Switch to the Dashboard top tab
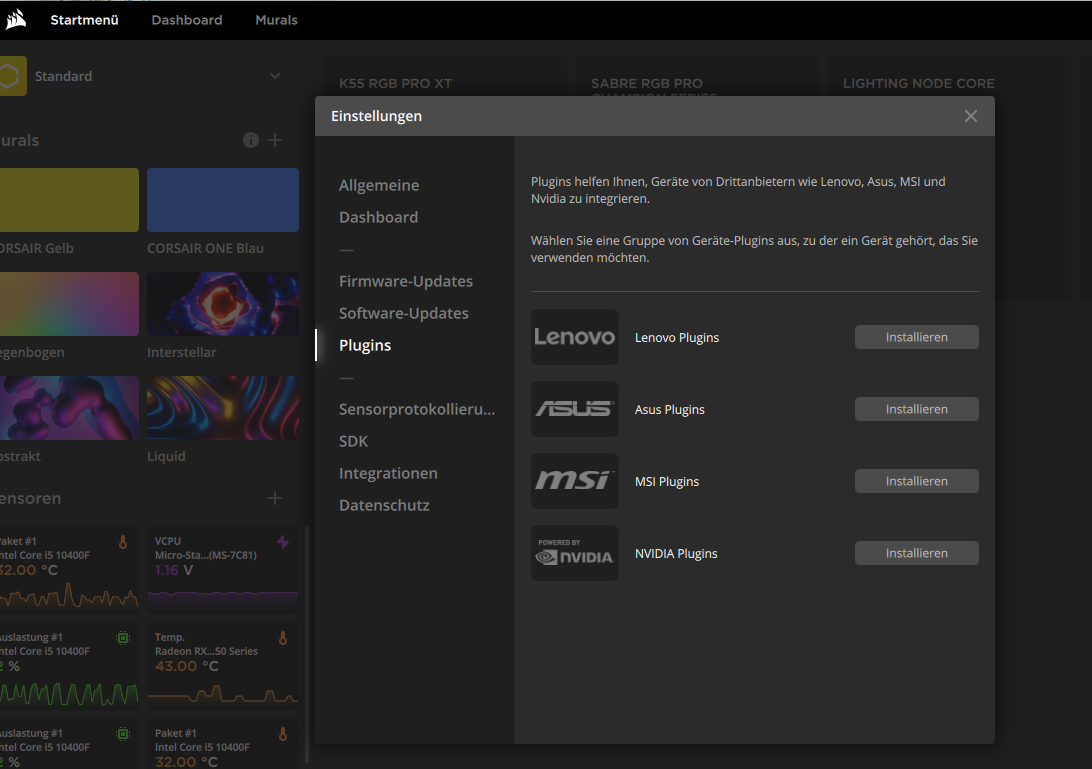 (x=187, y=20)
